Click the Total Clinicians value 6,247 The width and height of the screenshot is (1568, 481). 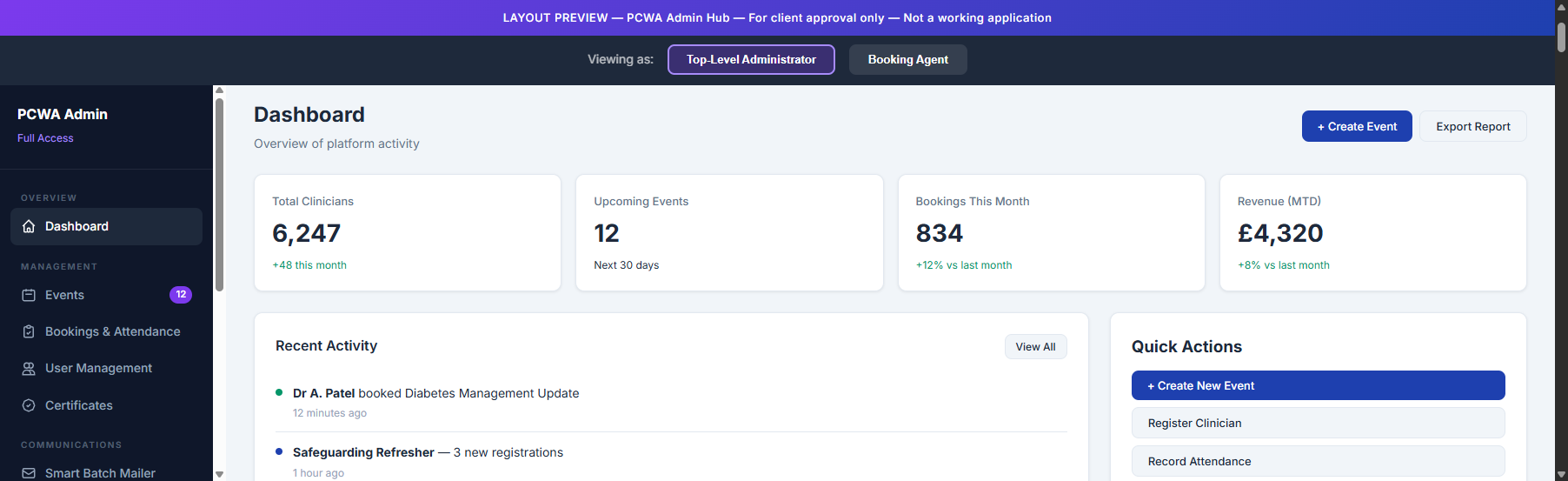click(x=306, y=233)
